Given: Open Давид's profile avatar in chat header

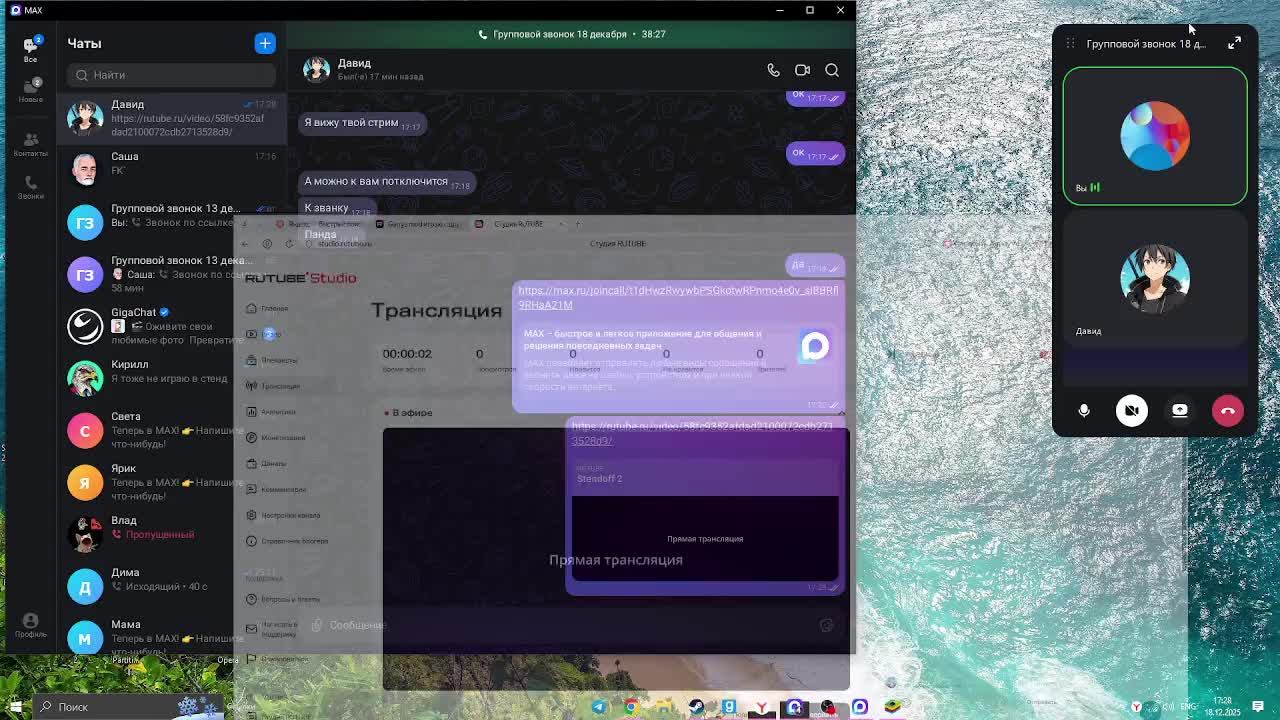Looking at the screenshot, I should click(x=316, y=69).
